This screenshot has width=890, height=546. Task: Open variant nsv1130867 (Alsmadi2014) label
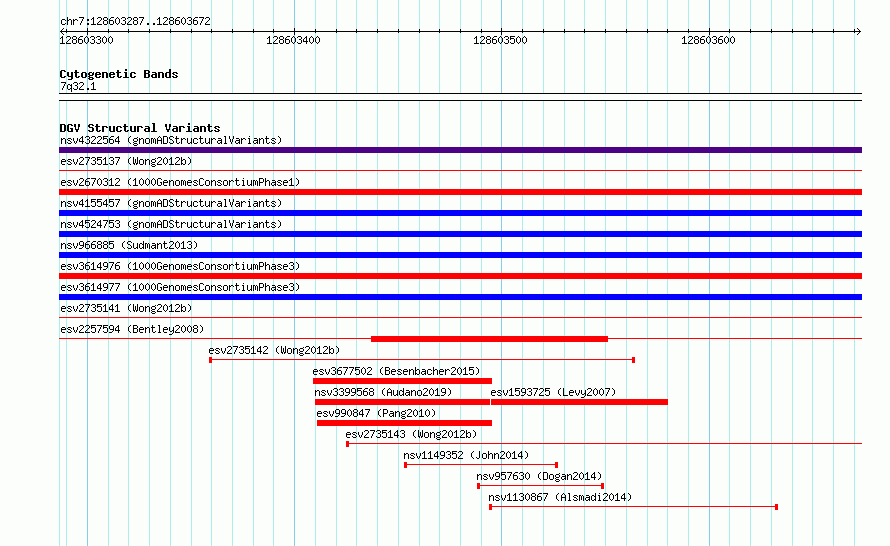point(560,497)
